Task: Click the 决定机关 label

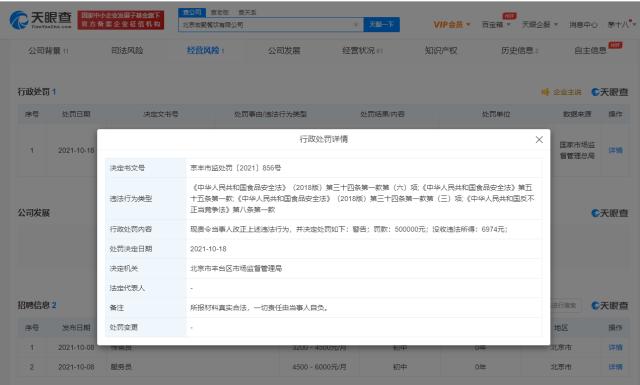Action: click(124, 268)
